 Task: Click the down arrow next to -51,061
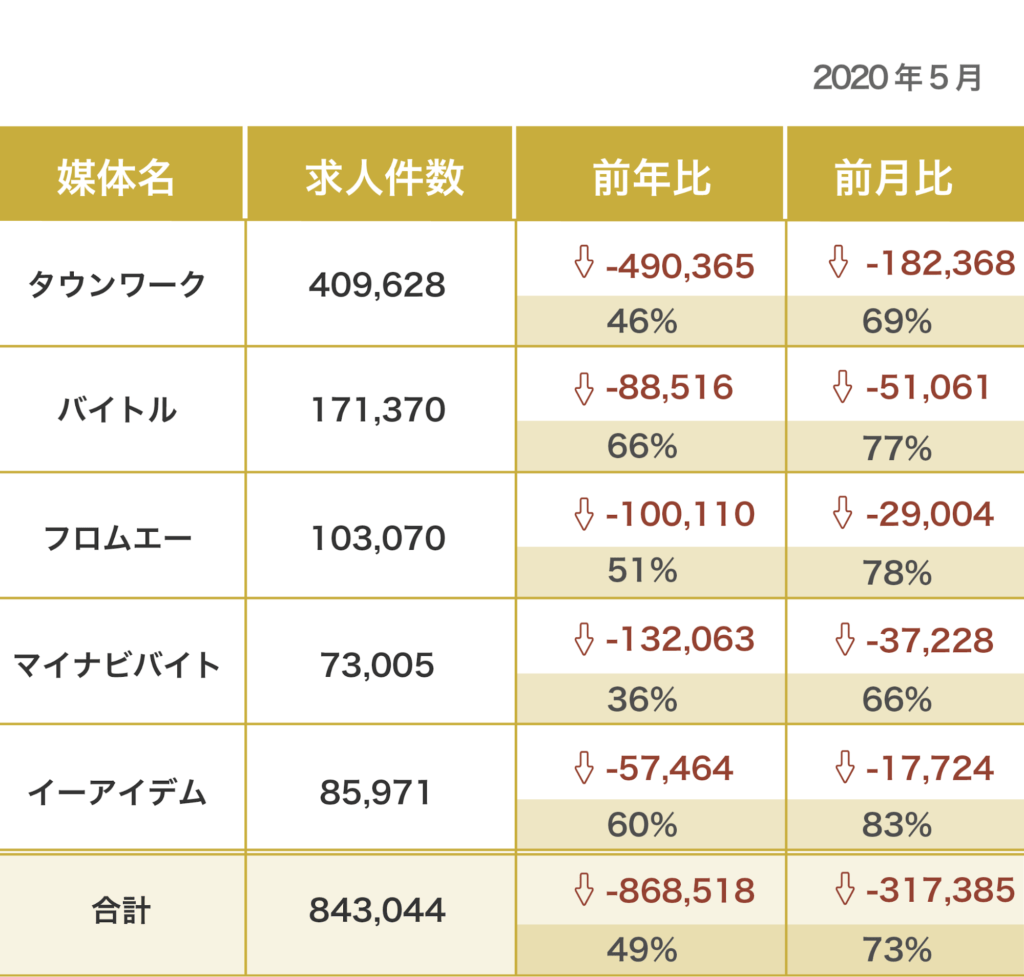(x=840, y=388)
